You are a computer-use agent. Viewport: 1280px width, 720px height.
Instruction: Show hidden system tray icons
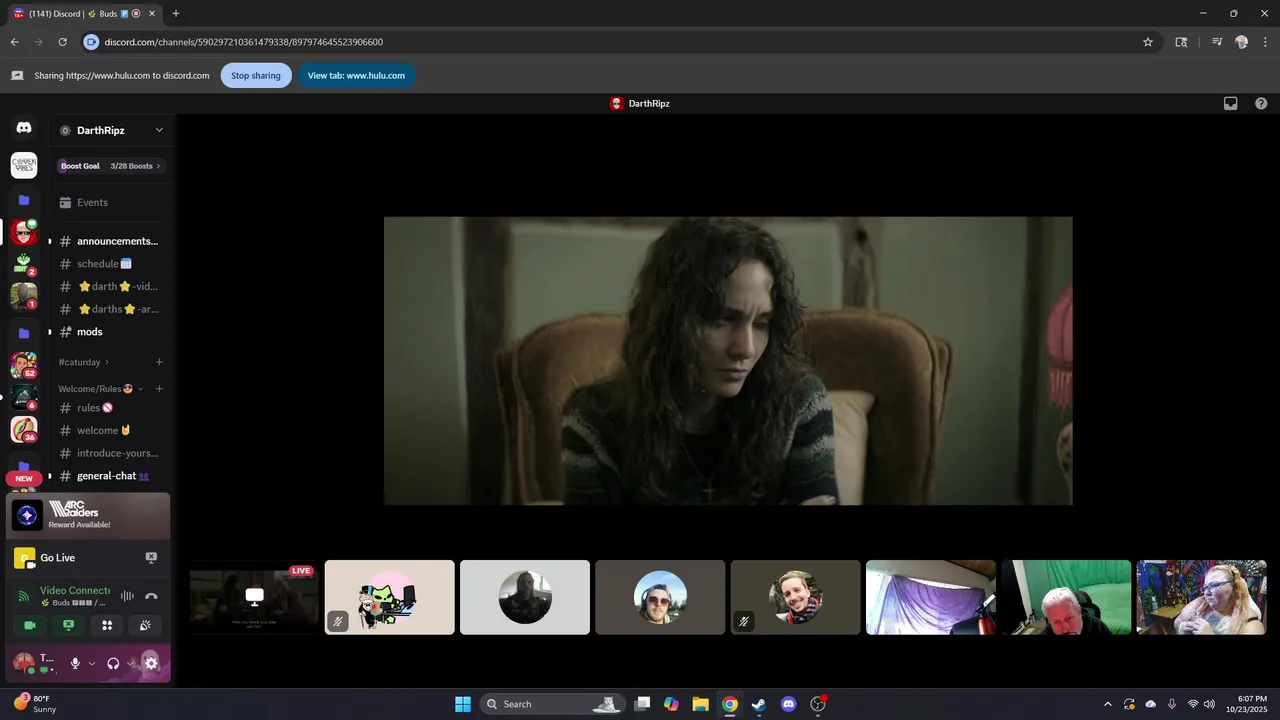click(1107, 704)
